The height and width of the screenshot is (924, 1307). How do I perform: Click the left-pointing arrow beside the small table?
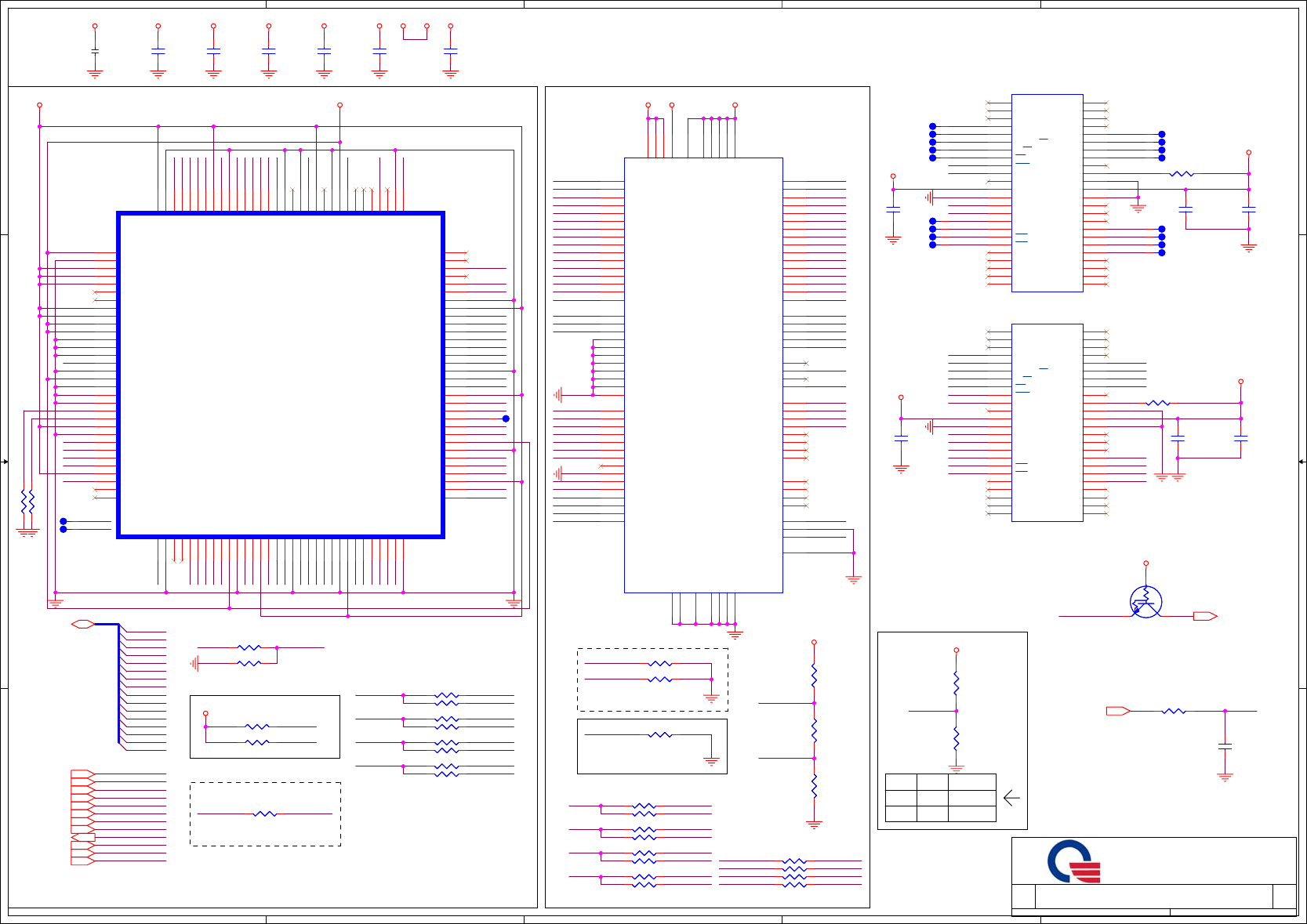[x=1011, y=798]
